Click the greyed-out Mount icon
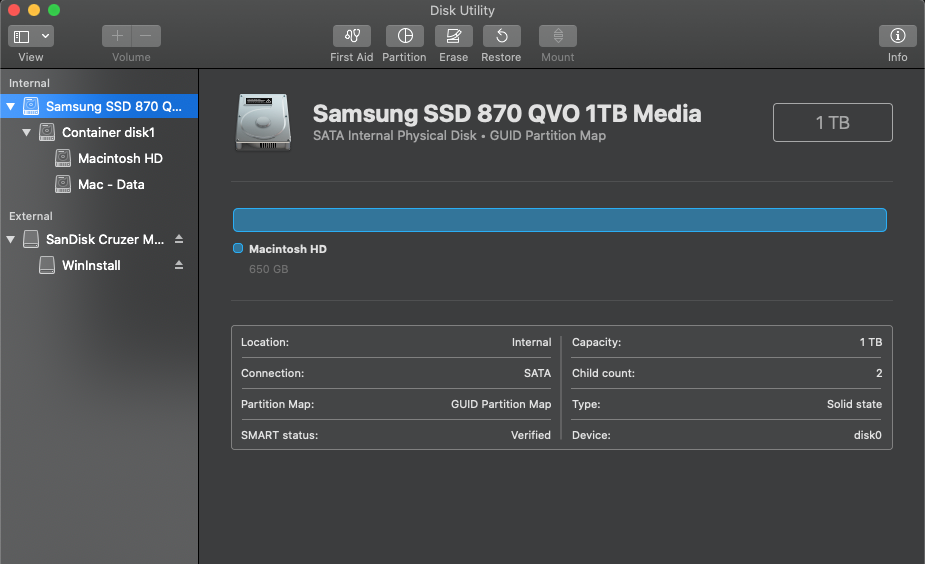Viewport: 925px width, 564px height. coord(557,36)
